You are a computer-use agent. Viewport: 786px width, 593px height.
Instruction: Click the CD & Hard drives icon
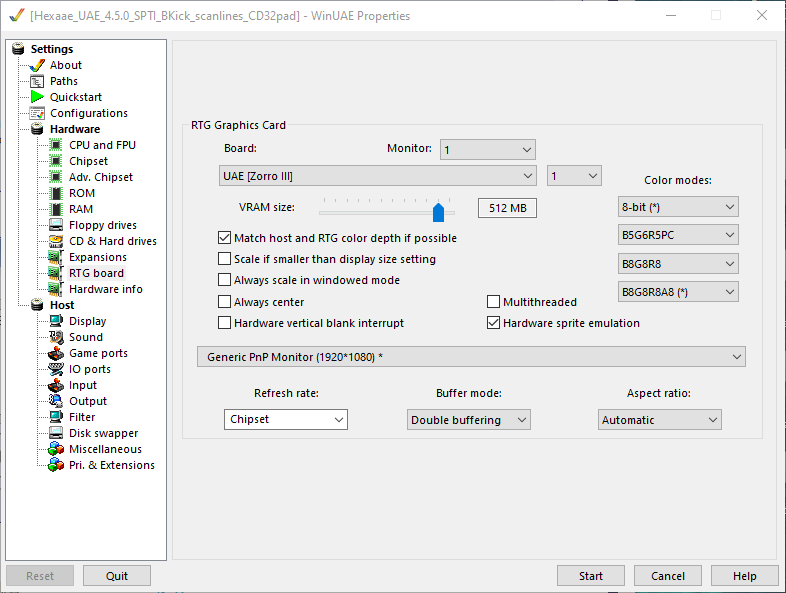click(x=56, y=241)
